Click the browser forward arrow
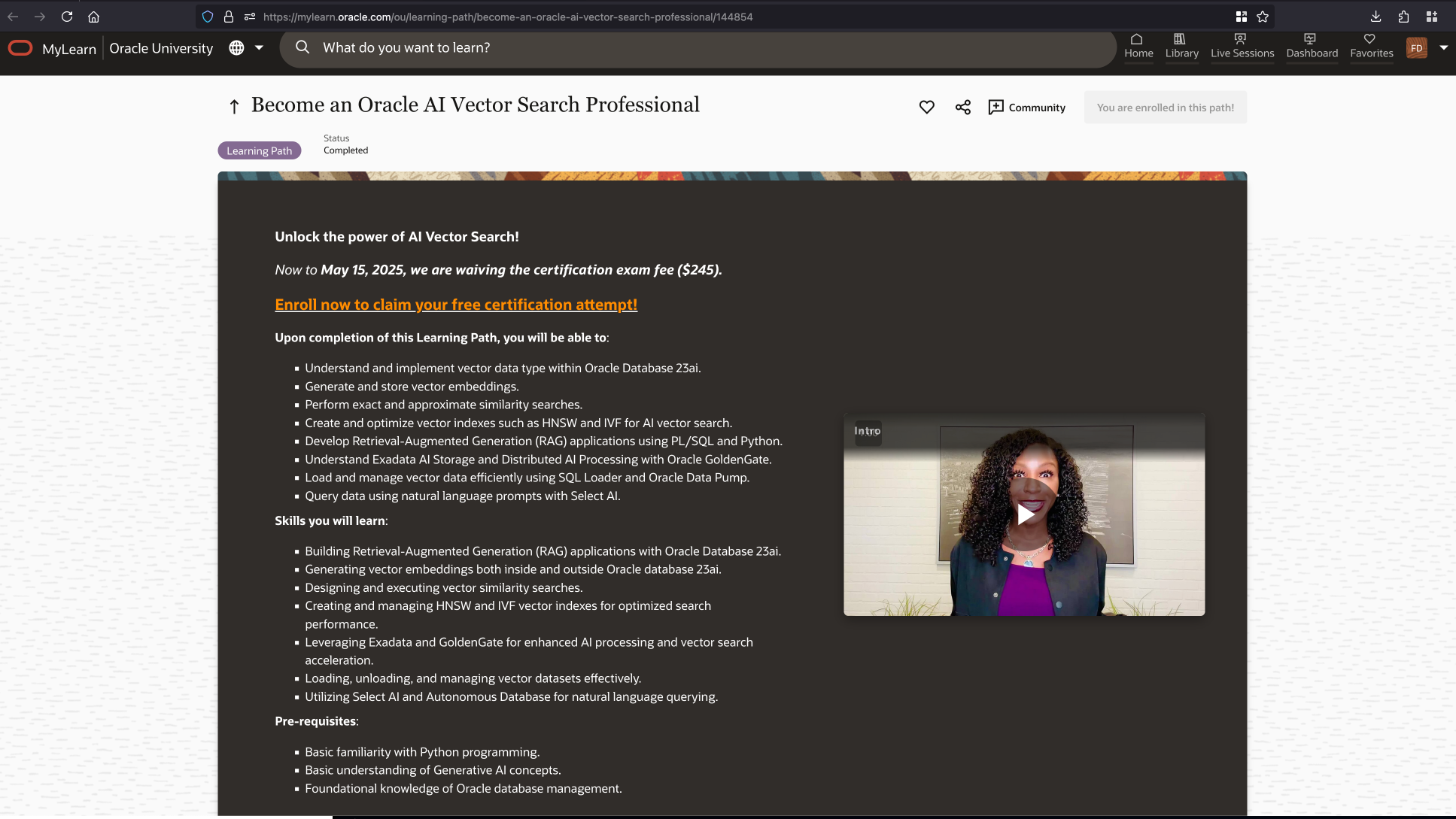Viewport: 1456px width, 819px height. (40, 17)
